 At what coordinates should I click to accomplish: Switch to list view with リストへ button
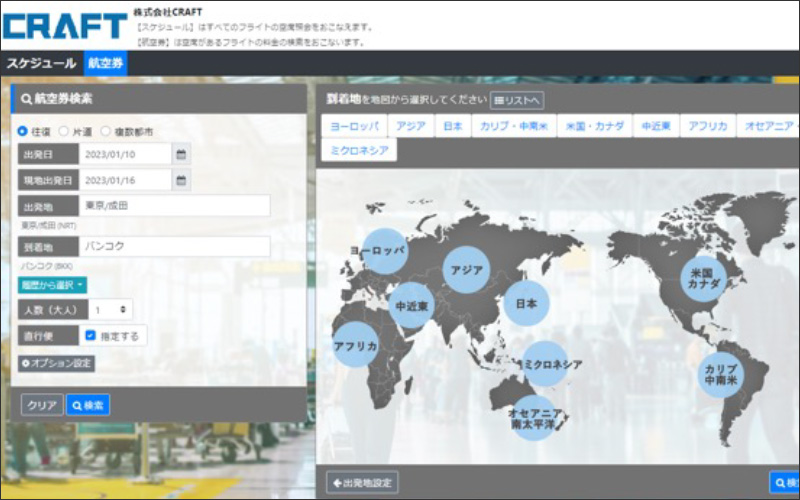tap(517, 101)
